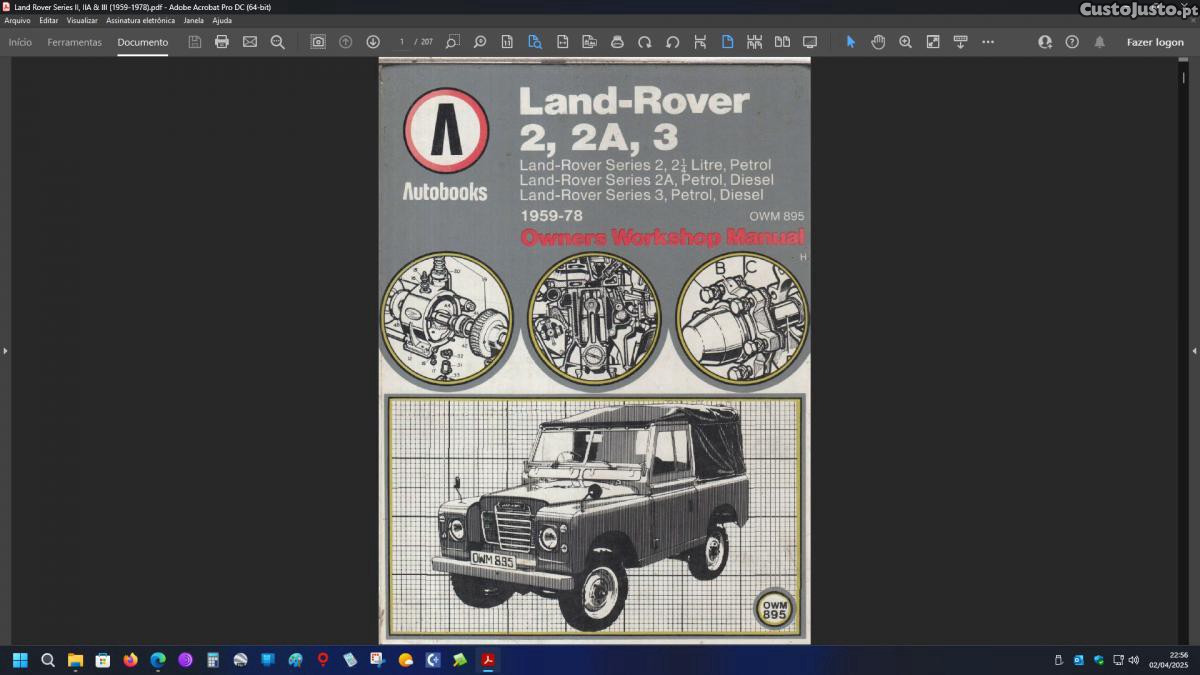The image size is (1200, 675).
Task: Send the file by email envelope icon
Action: click(250, 42)
